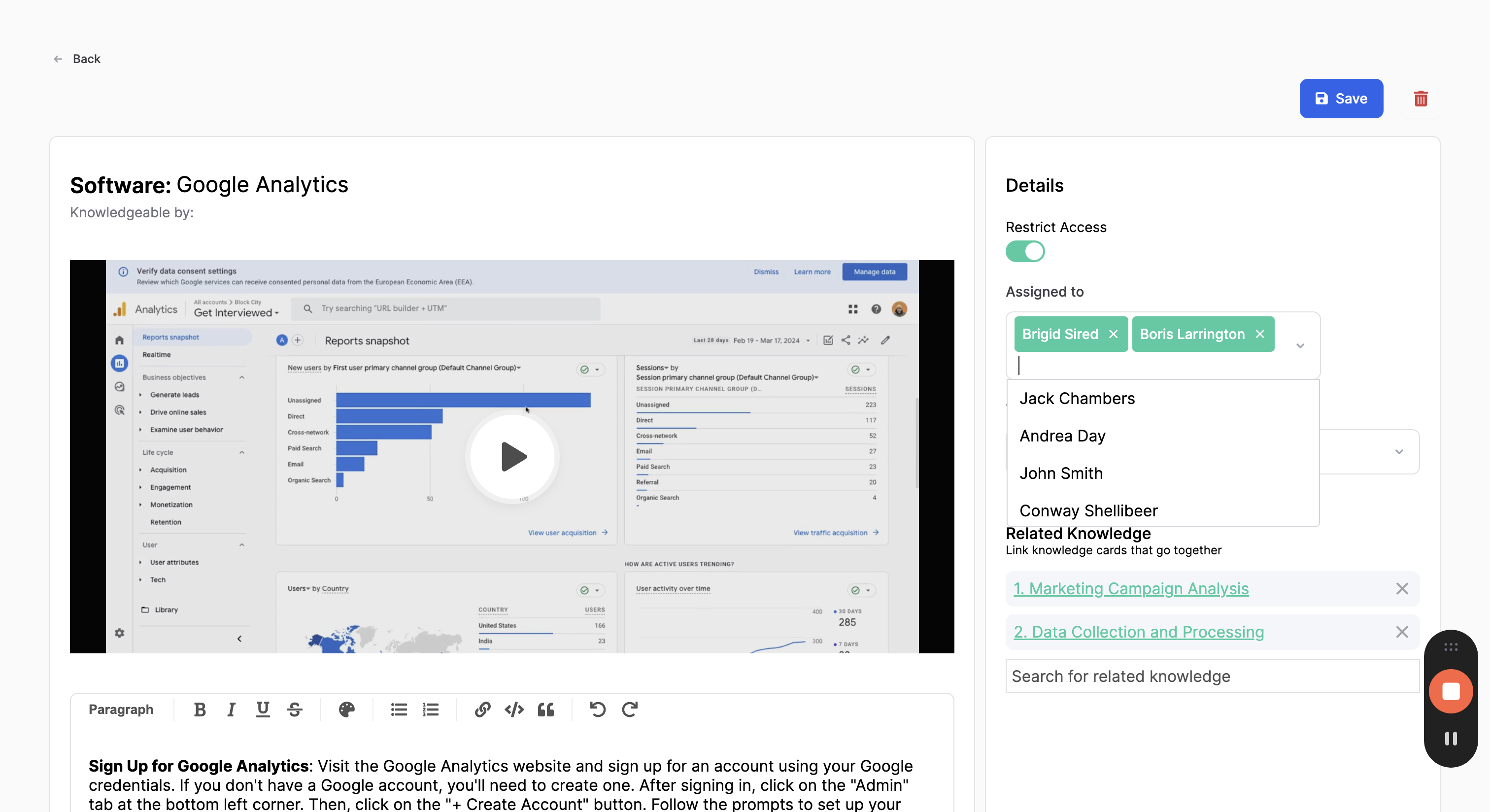Open the Paragraph style dropdown
1490x812 pixels.
[121, 709]
